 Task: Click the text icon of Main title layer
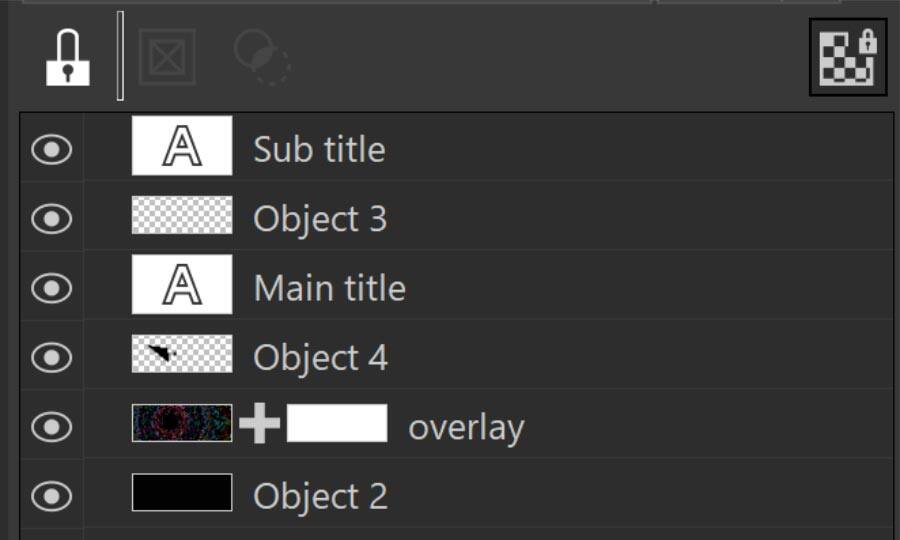[182, 286]
